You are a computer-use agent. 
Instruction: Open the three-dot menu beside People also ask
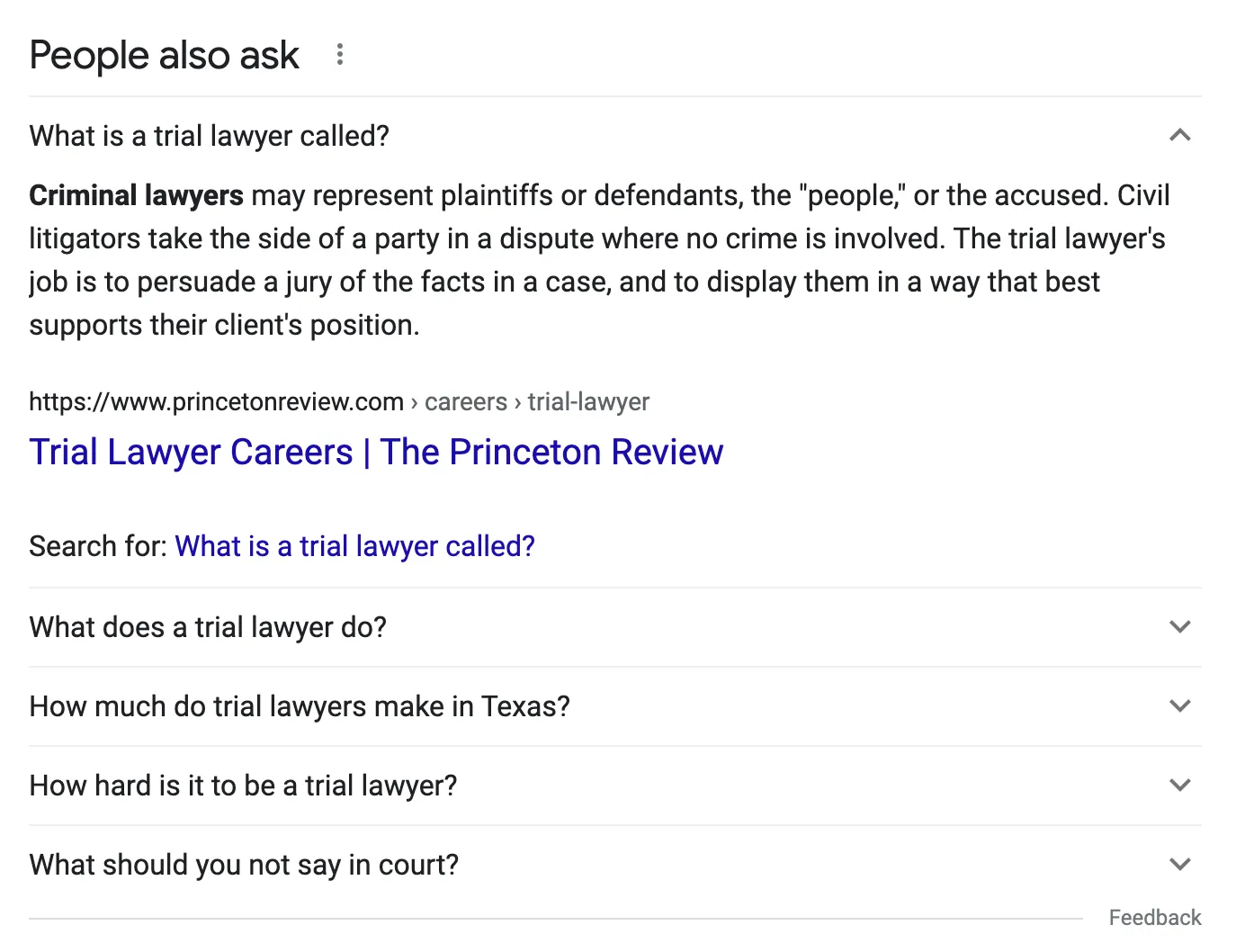click(340, 55)
